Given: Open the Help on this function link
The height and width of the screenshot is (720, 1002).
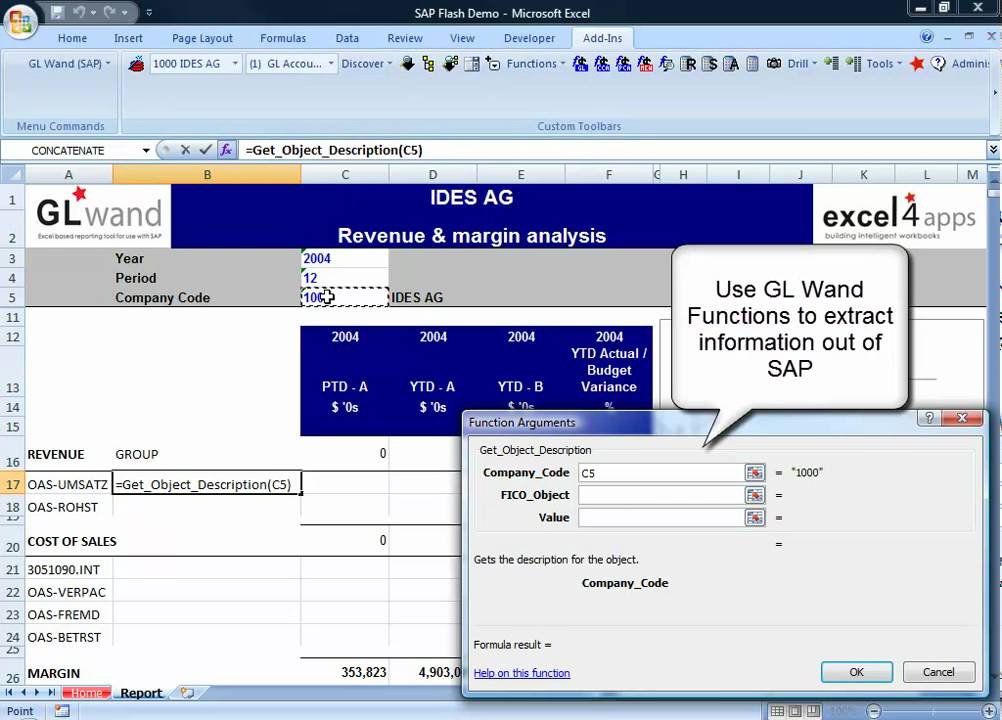Looking at the screenshot, I should (521, 673).
